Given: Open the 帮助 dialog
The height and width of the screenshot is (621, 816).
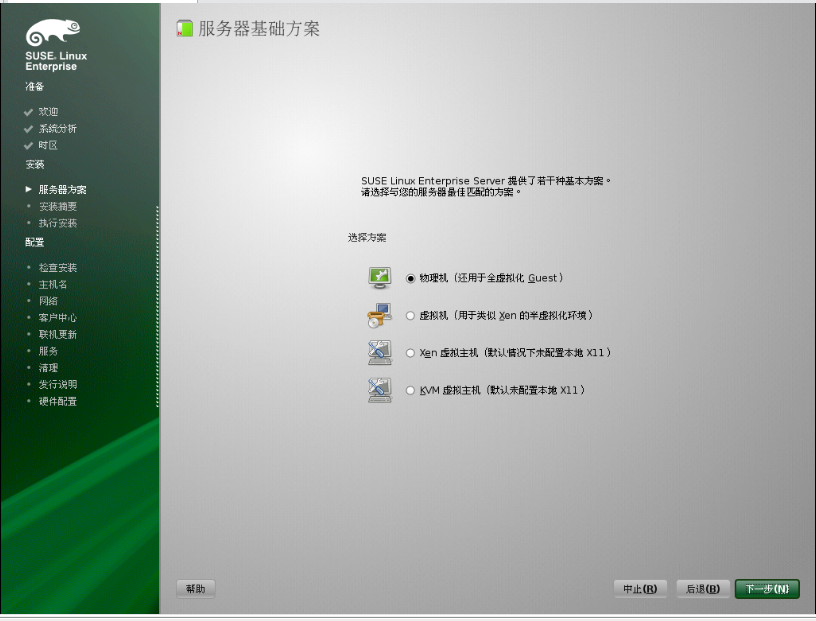Looking at the screenshot, I should (x=195, y=588).
